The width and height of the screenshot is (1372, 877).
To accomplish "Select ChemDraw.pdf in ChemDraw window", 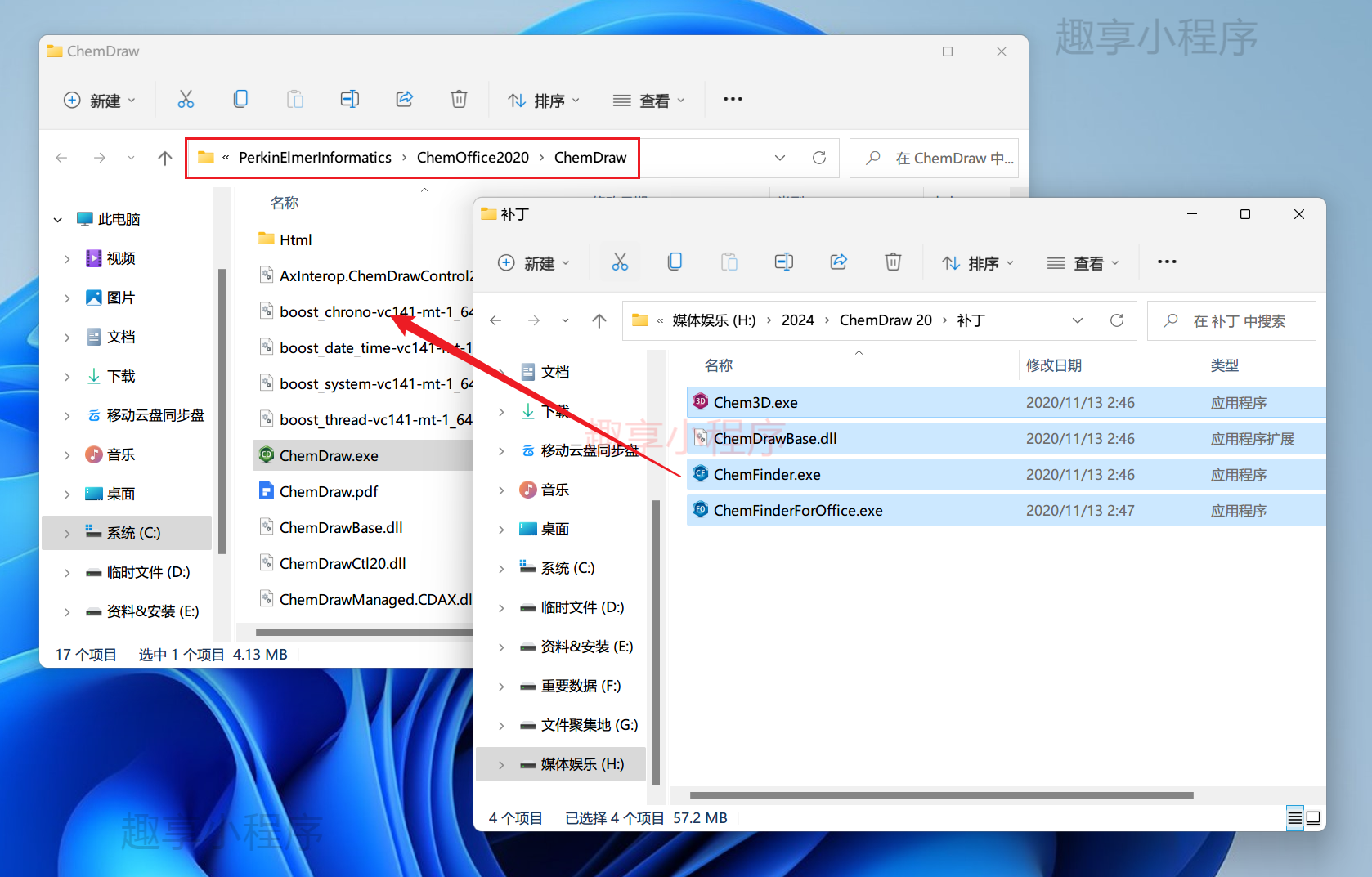I will point(363,491).
